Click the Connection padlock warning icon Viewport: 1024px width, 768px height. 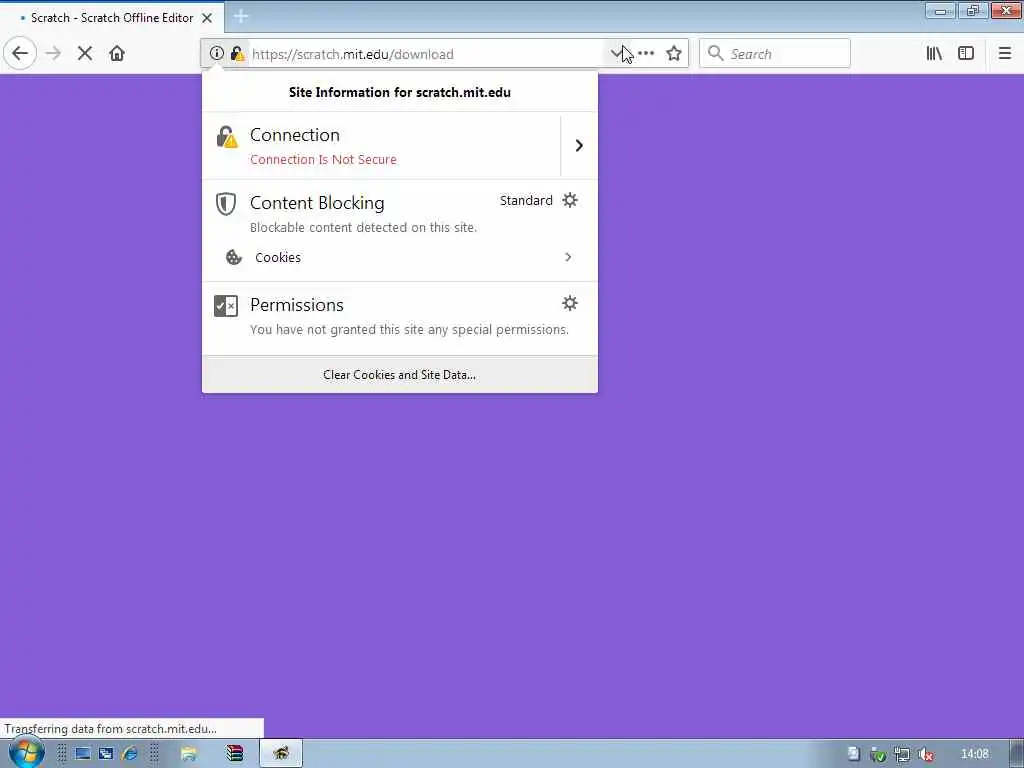227,137
